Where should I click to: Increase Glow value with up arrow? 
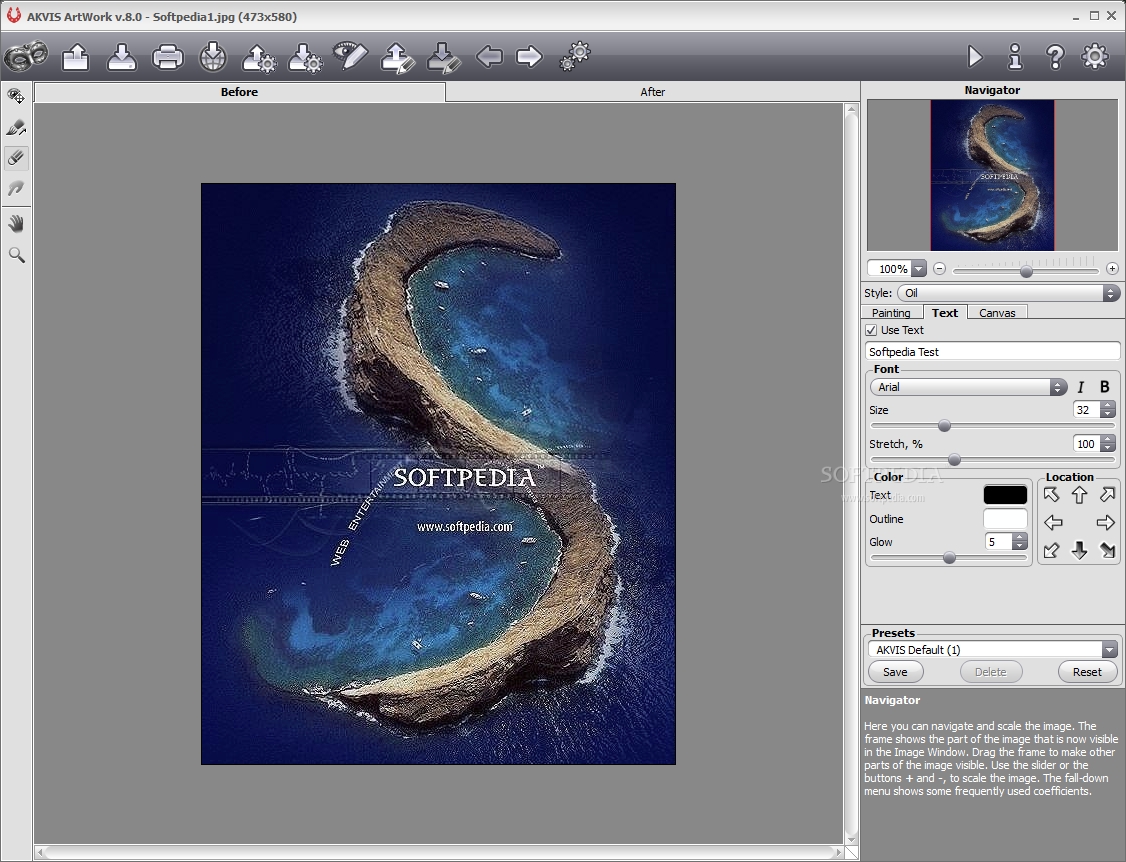[1020, 537]
